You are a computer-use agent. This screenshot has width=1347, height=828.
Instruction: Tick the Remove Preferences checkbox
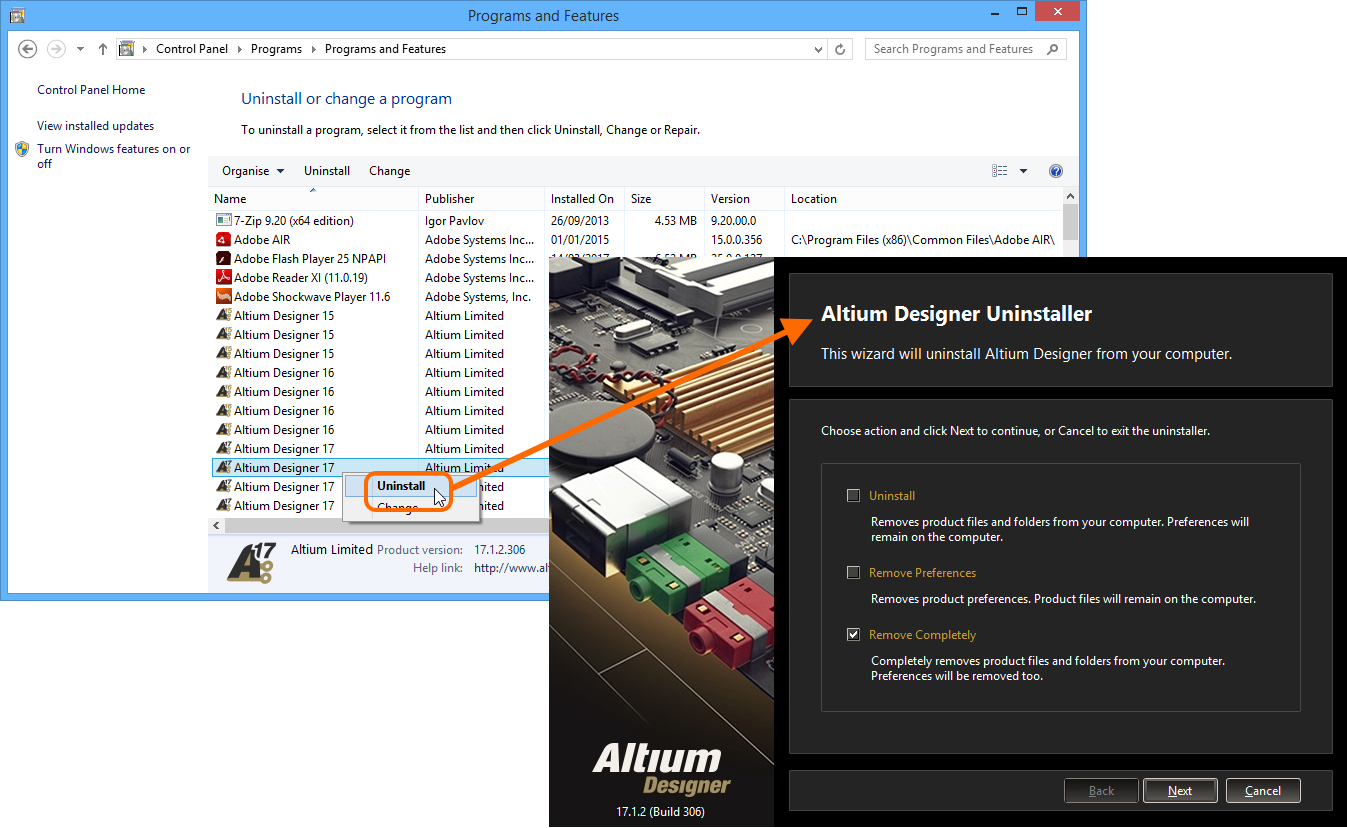pos(853,573)
